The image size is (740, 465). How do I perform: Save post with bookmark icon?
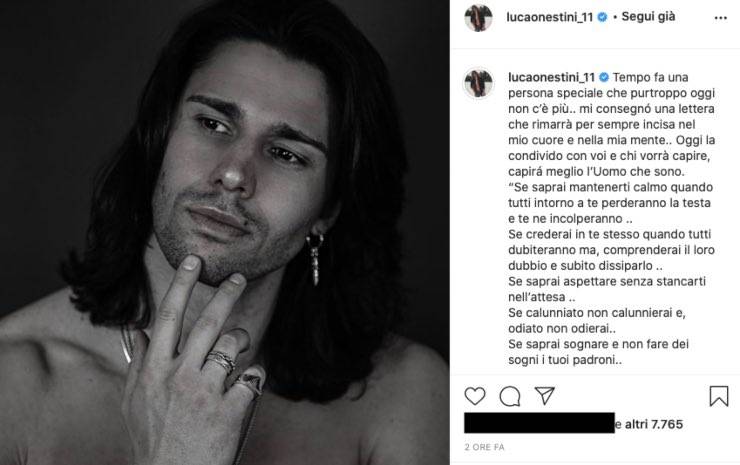coord(719,396)
